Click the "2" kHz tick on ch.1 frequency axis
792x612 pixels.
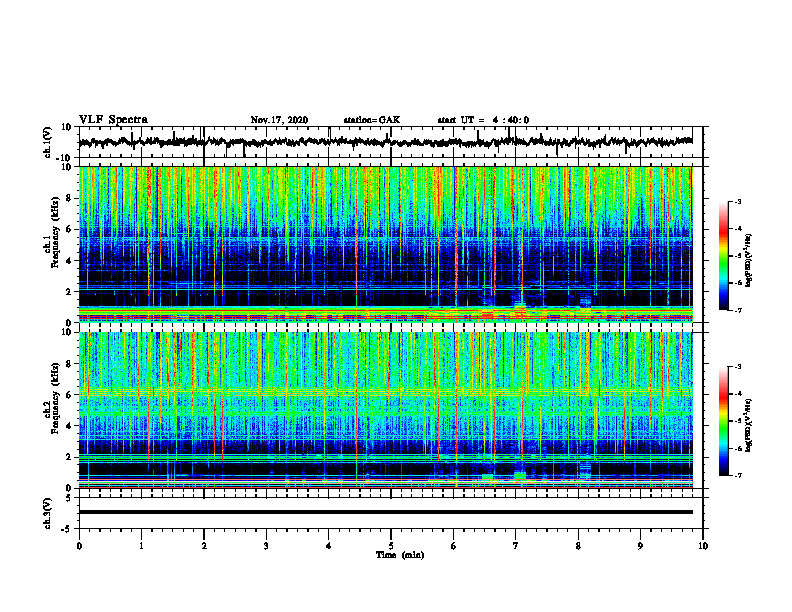coord(69,292)
